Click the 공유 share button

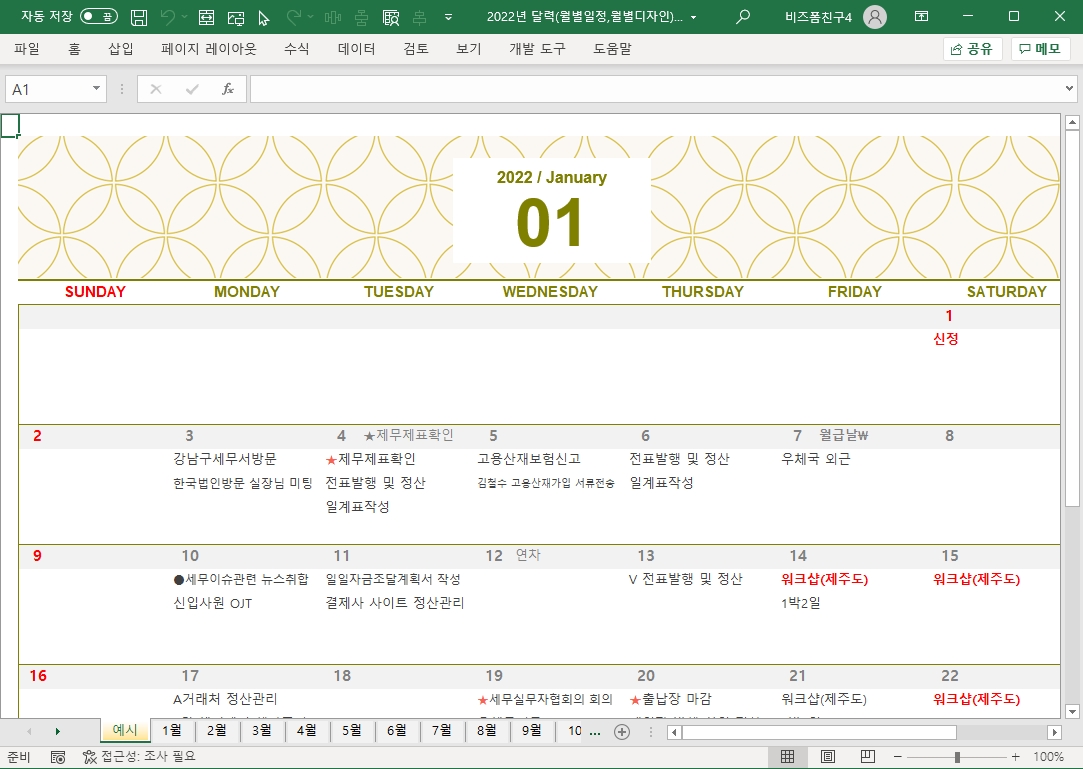tap(972, 49)
